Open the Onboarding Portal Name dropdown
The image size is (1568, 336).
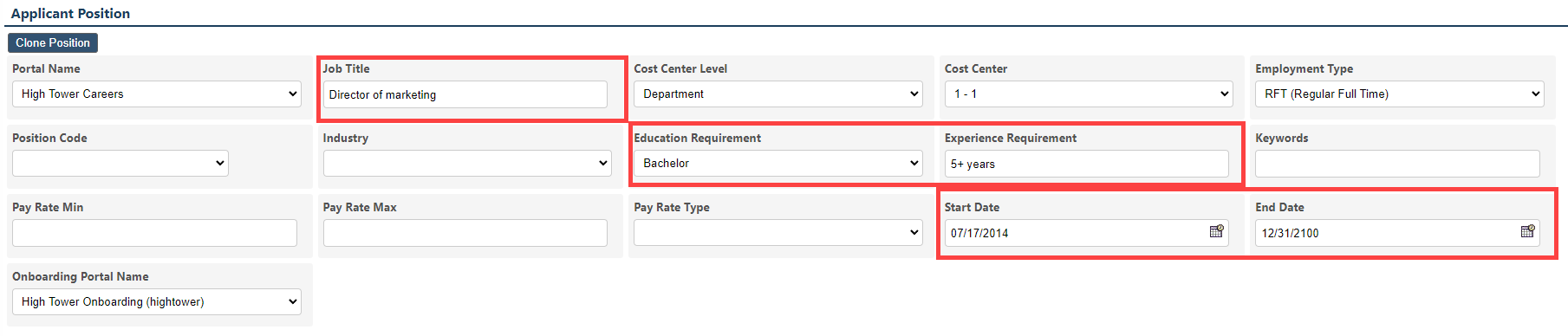157,301
